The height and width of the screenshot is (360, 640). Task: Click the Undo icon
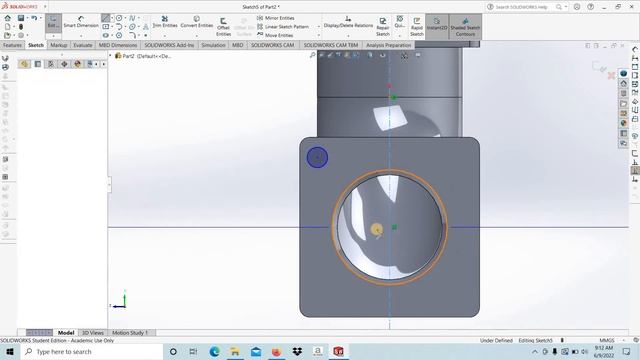[34, 18]
